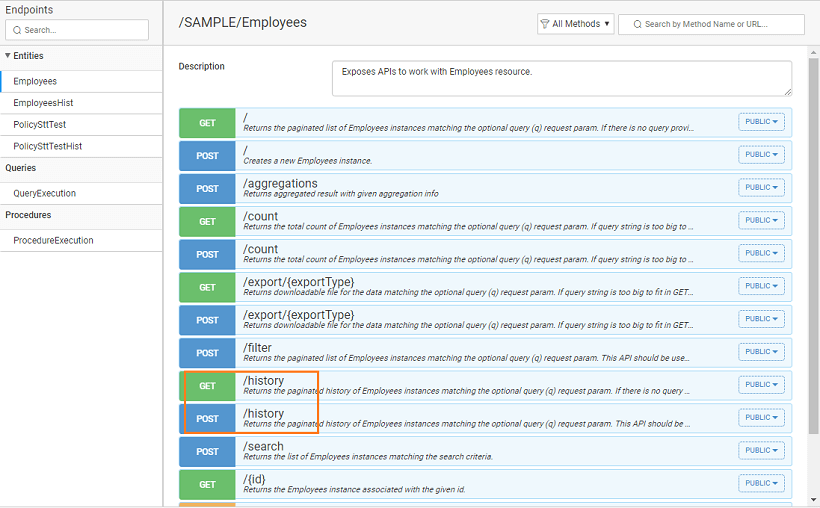820x508 pixels.
Task: Open ProcedureExecution under Procedures
Action: [53, 240]
